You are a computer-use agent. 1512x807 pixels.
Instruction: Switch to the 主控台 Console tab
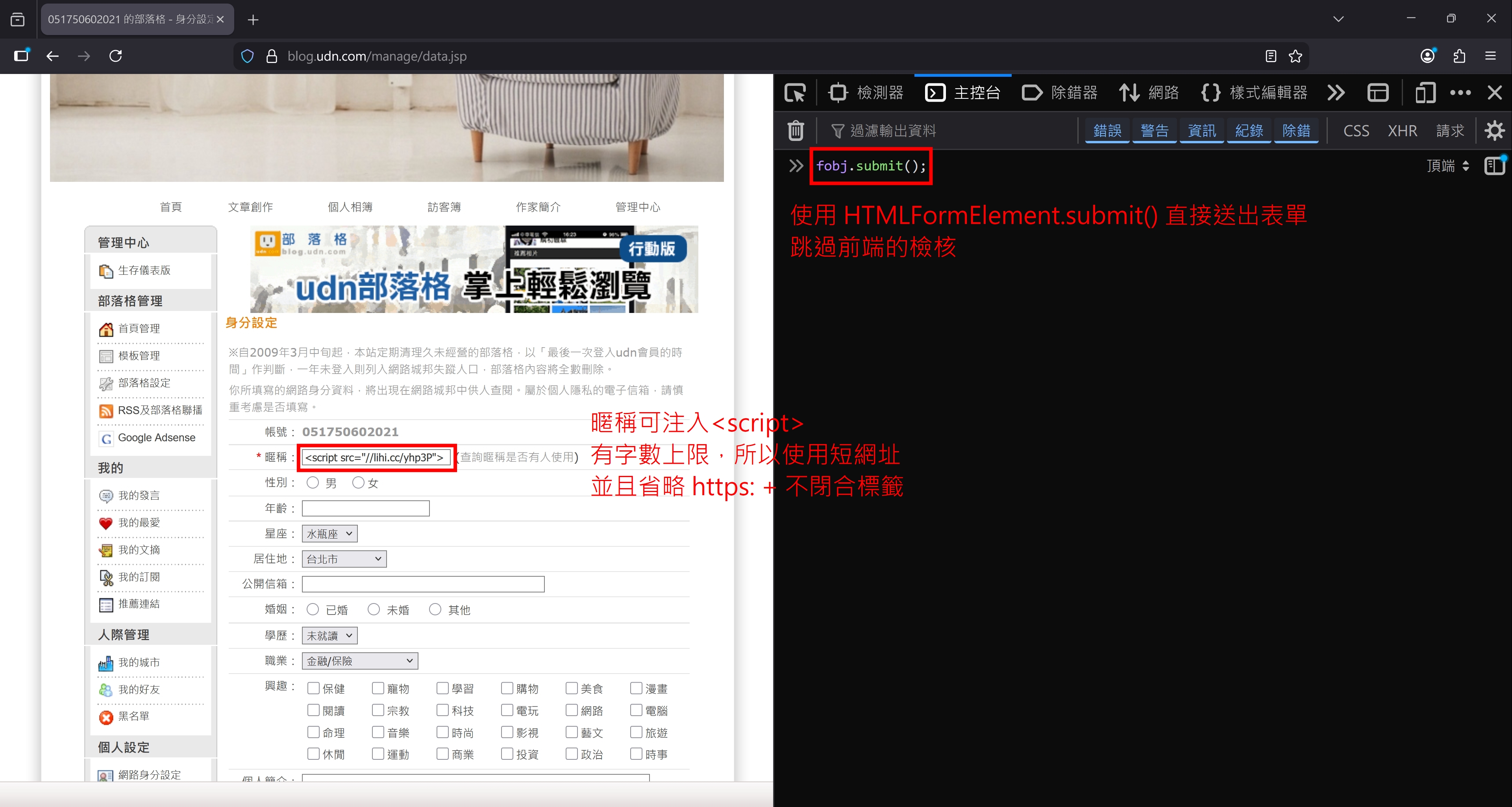pyautogui.click(x=962, y=93)
